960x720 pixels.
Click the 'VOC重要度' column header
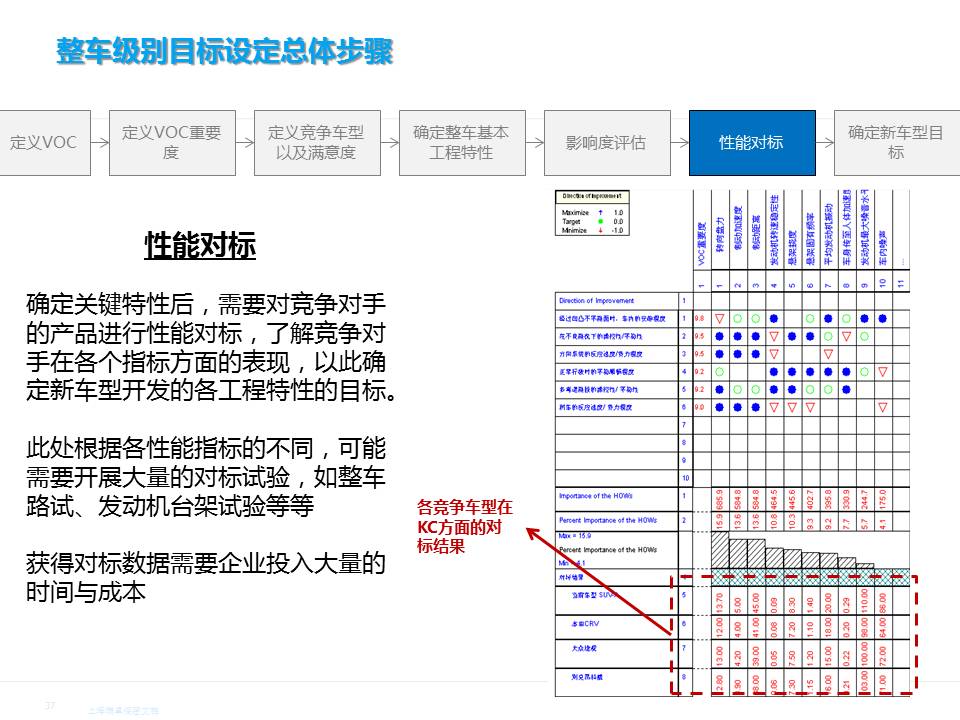pos(702,243)
